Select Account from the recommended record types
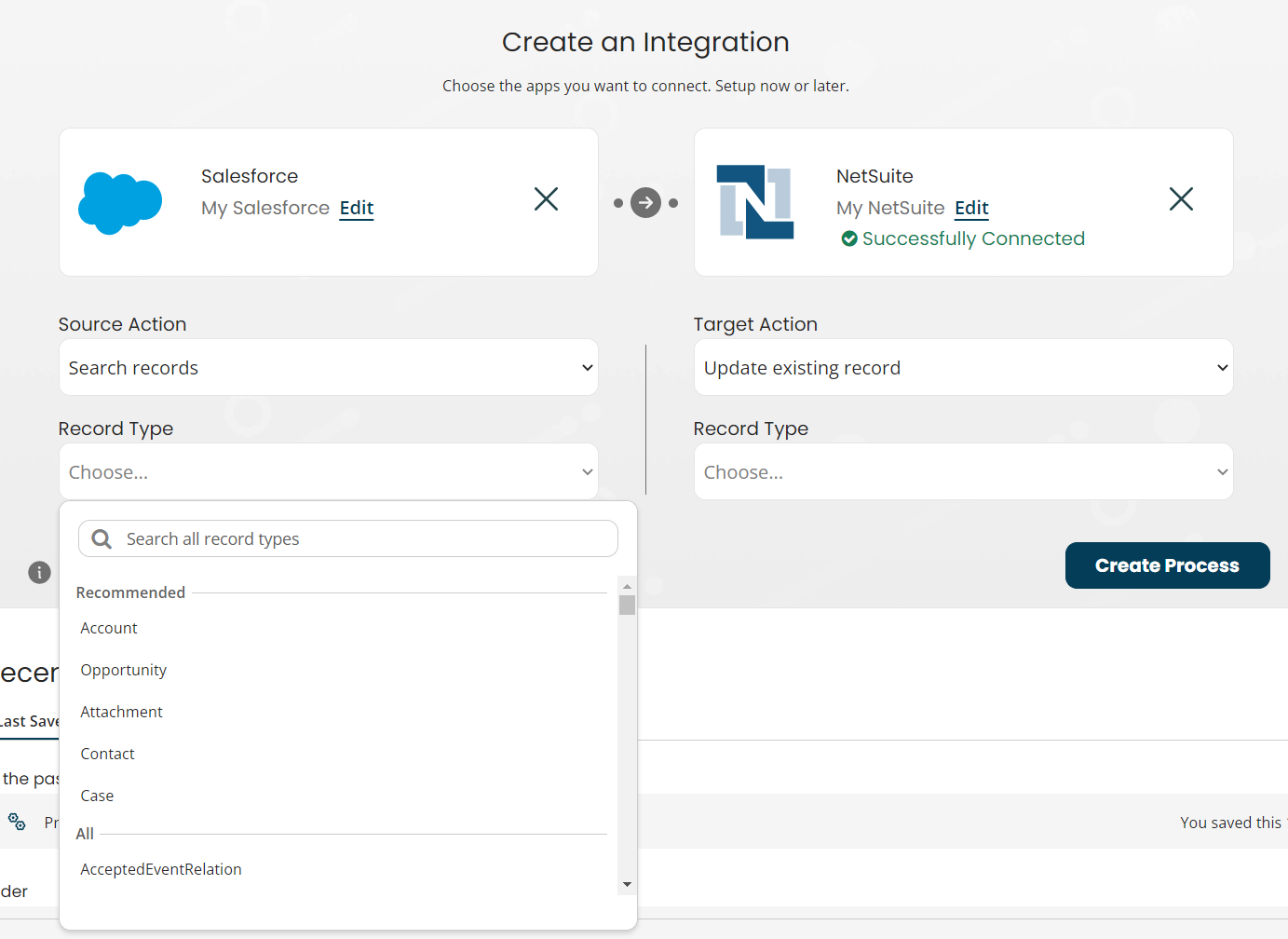Viewport: 1288px width, 939px height. click(108, 628)
